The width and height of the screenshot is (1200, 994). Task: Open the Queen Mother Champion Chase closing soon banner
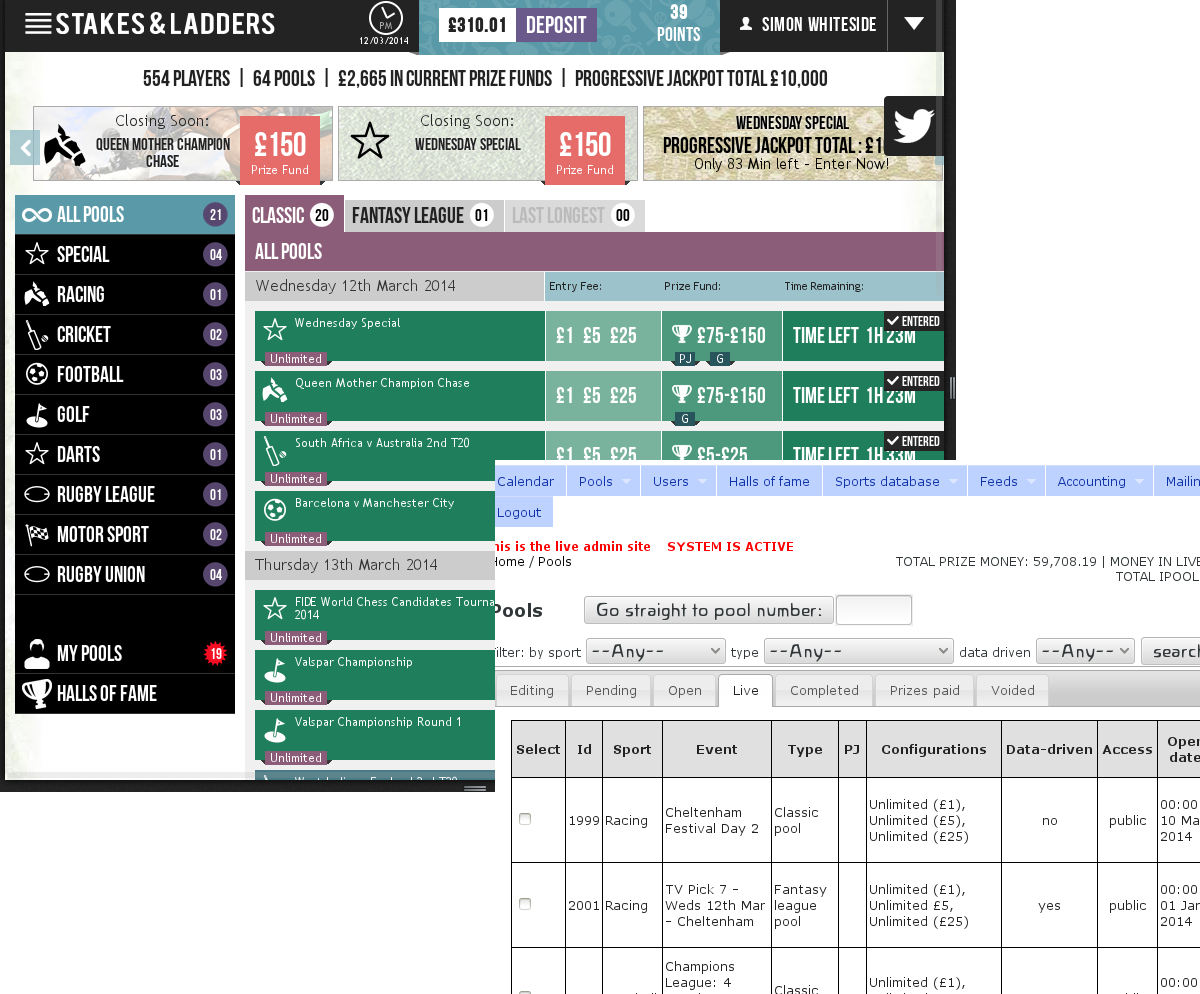pyautogui.click(x=183, y=144)
